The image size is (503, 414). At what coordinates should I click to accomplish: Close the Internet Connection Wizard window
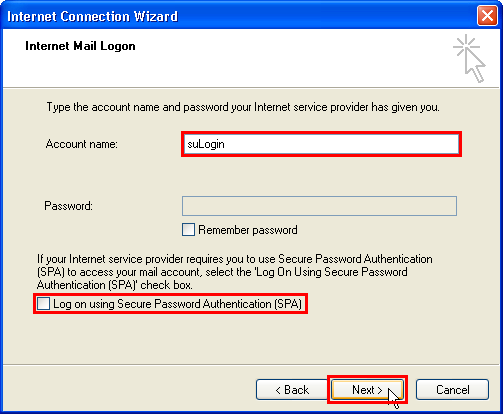(487, 16)
